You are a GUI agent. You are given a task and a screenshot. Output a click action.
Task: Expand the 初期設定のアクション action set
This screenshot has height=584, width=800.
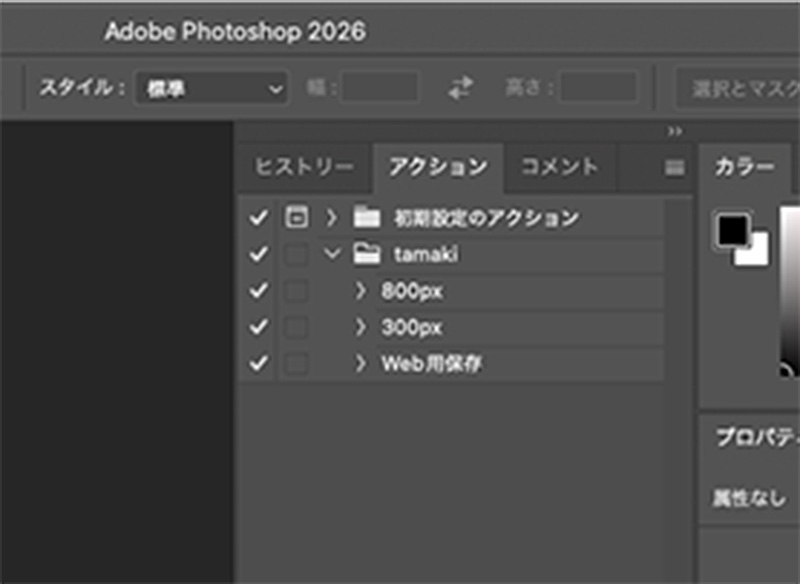[x=331, y=217]
